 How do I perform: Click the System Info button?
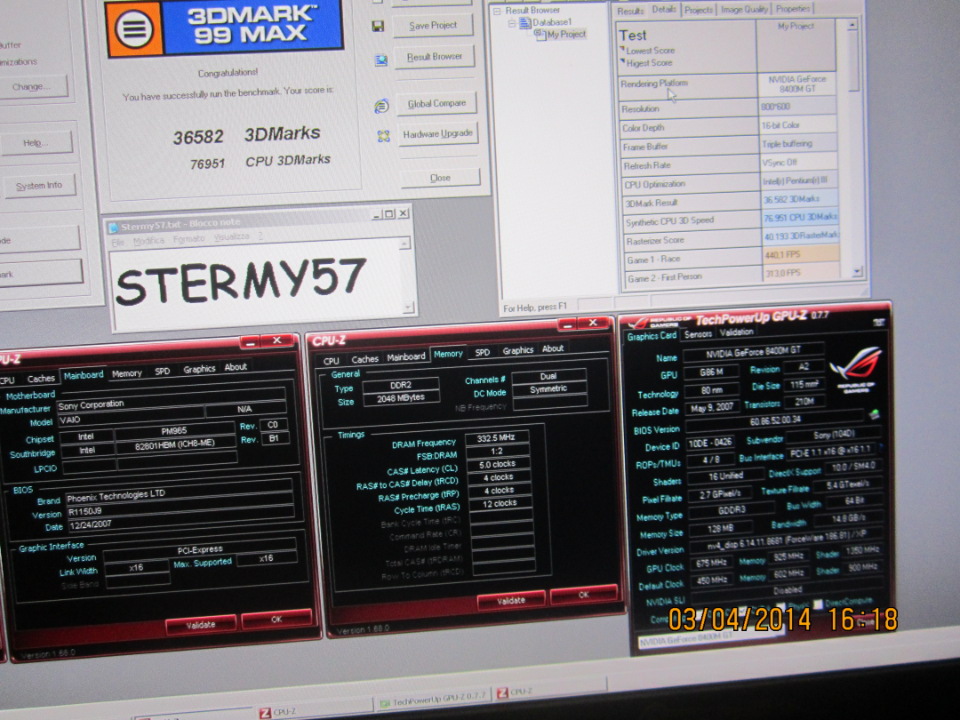39,185
